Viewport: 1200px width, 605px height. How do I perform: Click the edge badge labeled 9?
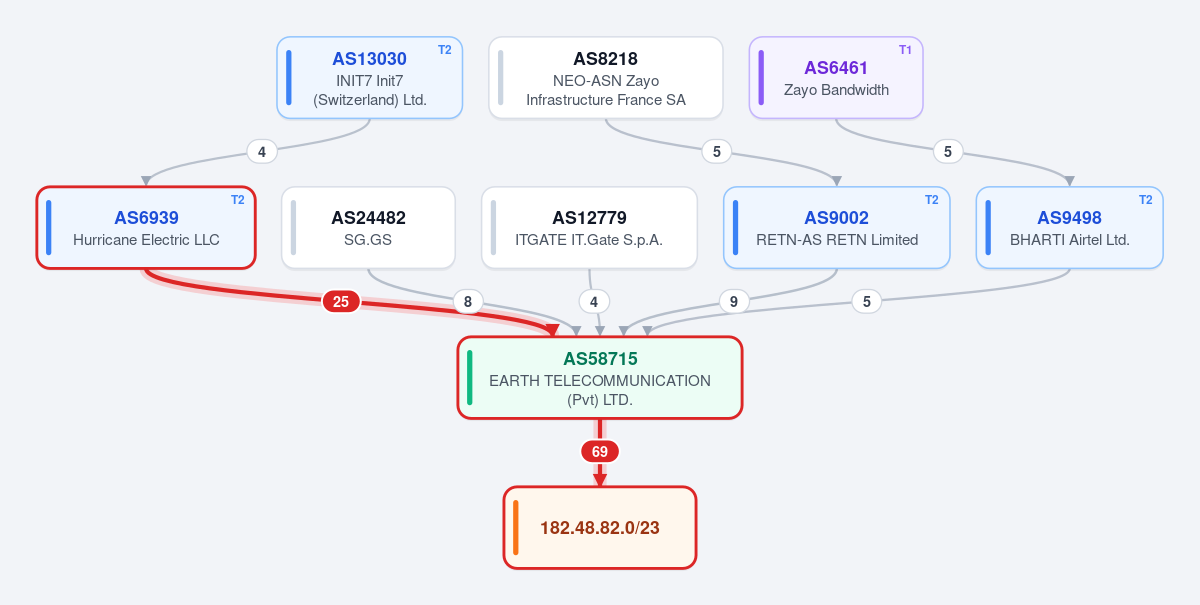point(734,301)
